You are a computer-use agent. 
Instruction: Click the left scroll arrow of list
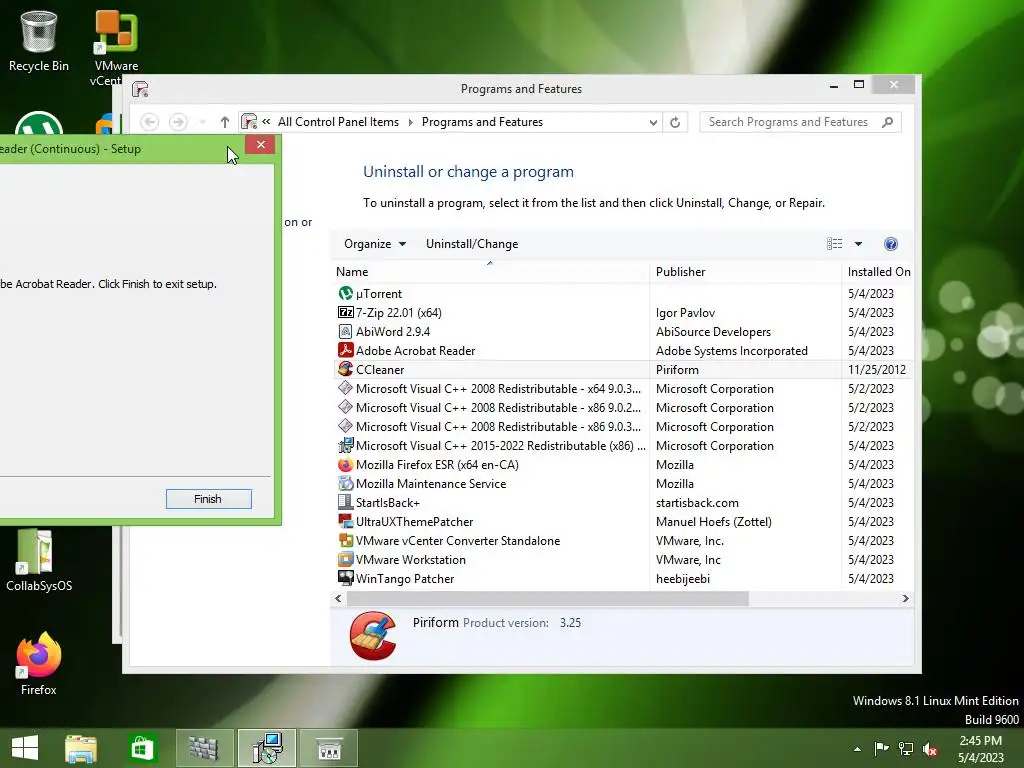click(338, 599)
